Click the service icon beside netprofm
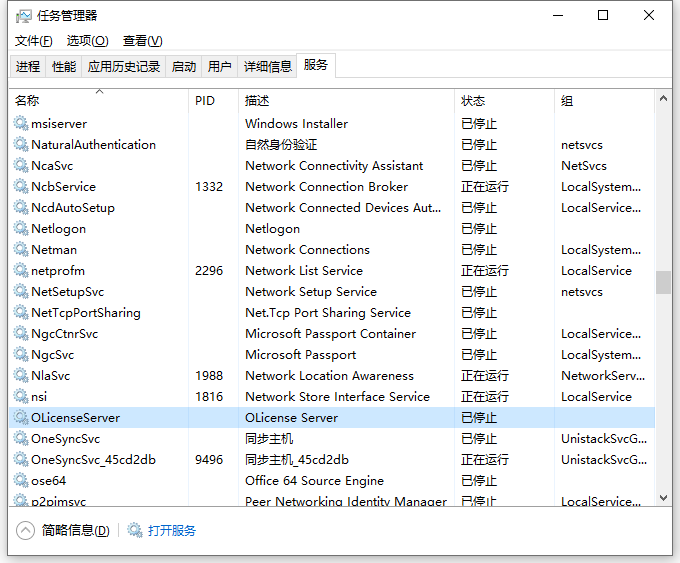 point(21,271)
